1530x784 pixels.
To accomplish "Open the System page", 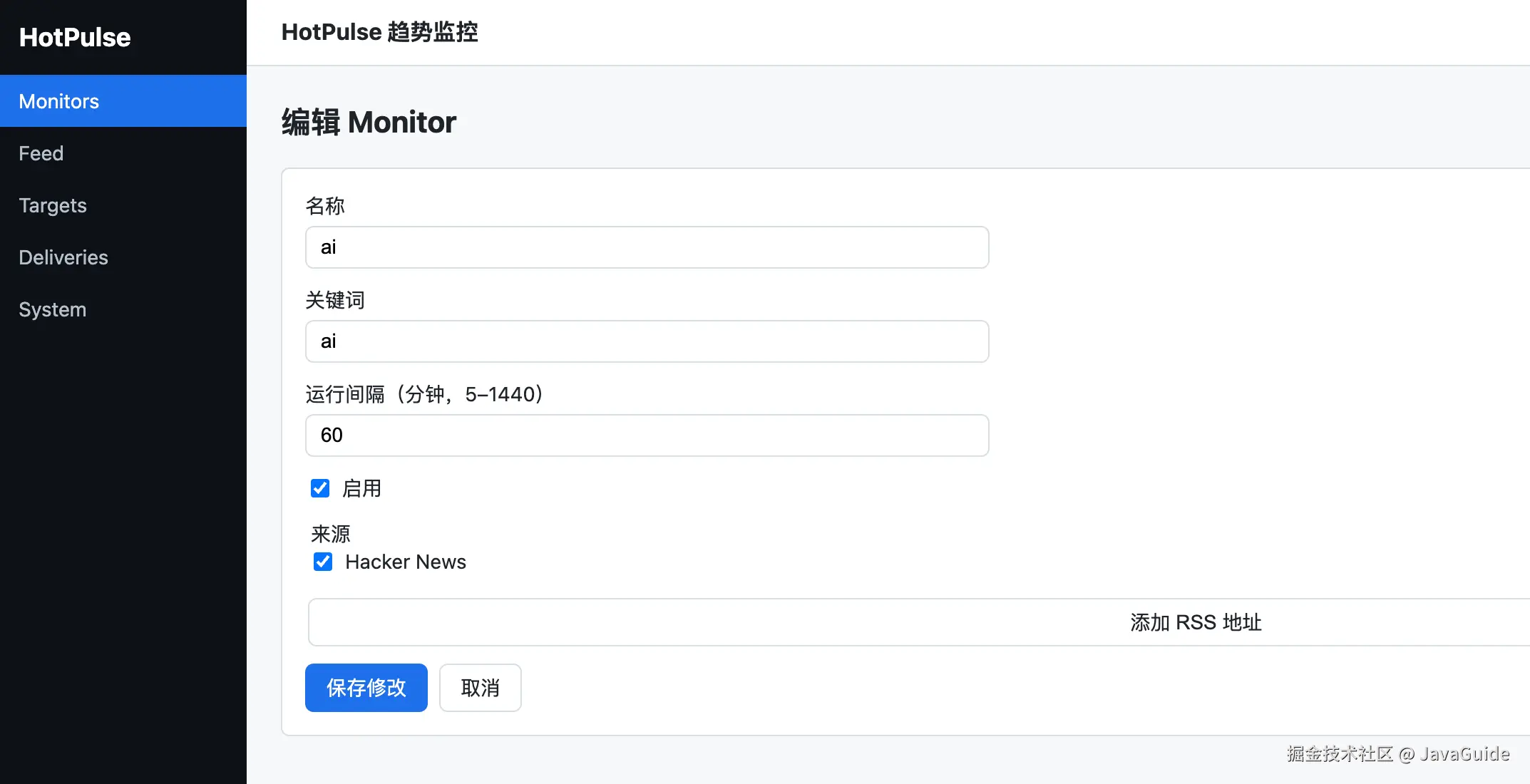I will point(123,309).
